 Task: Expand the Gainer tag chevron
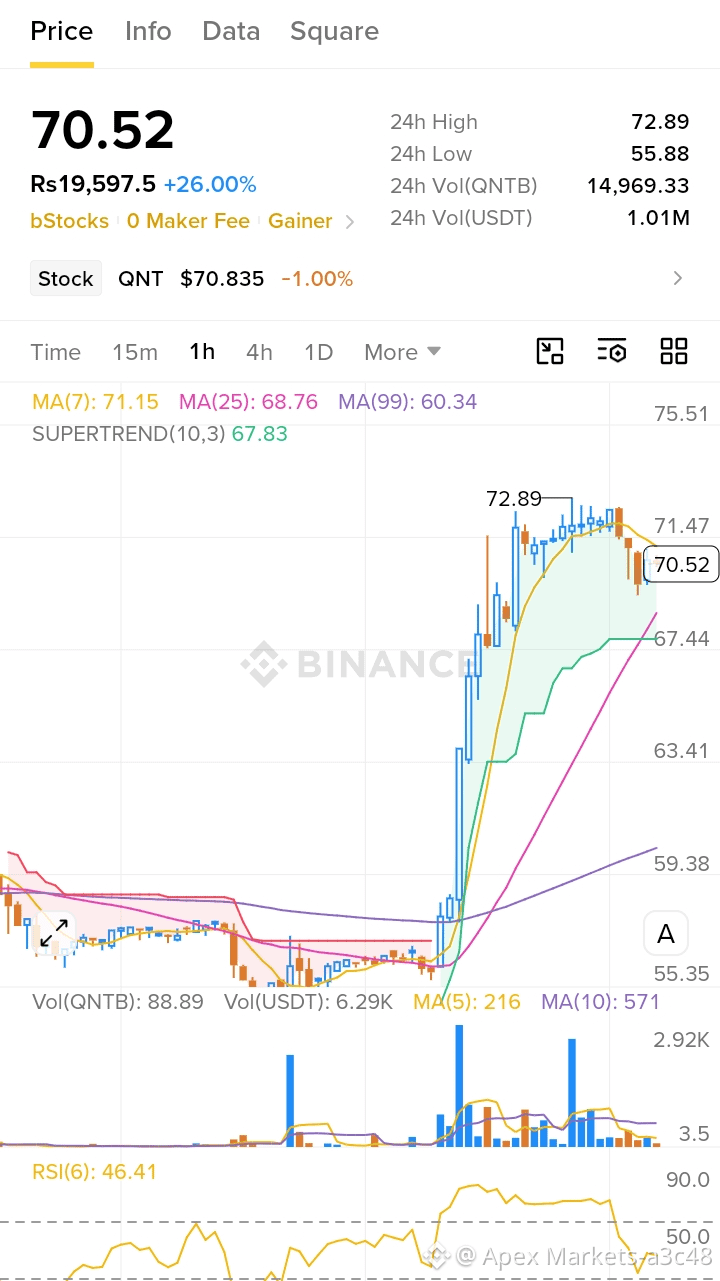(x=350, y=222)
